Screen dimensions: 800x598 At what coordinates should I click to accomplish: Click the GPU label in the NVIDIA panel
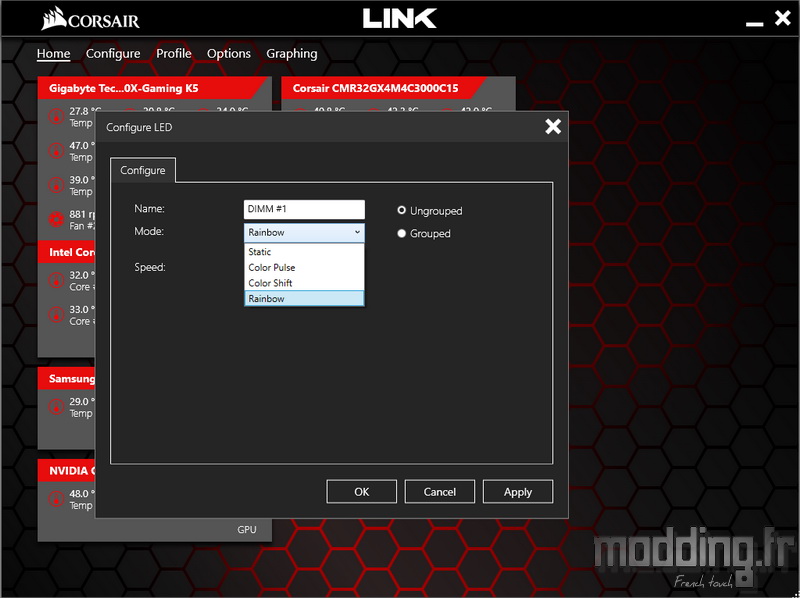point(247,530)
